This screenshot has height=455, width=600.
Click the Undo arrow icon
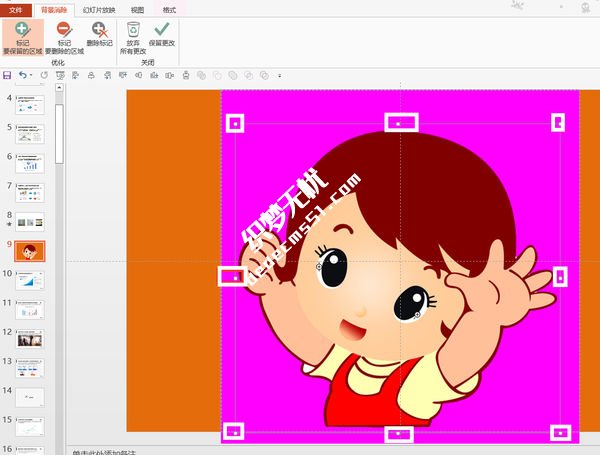[21, 75]
